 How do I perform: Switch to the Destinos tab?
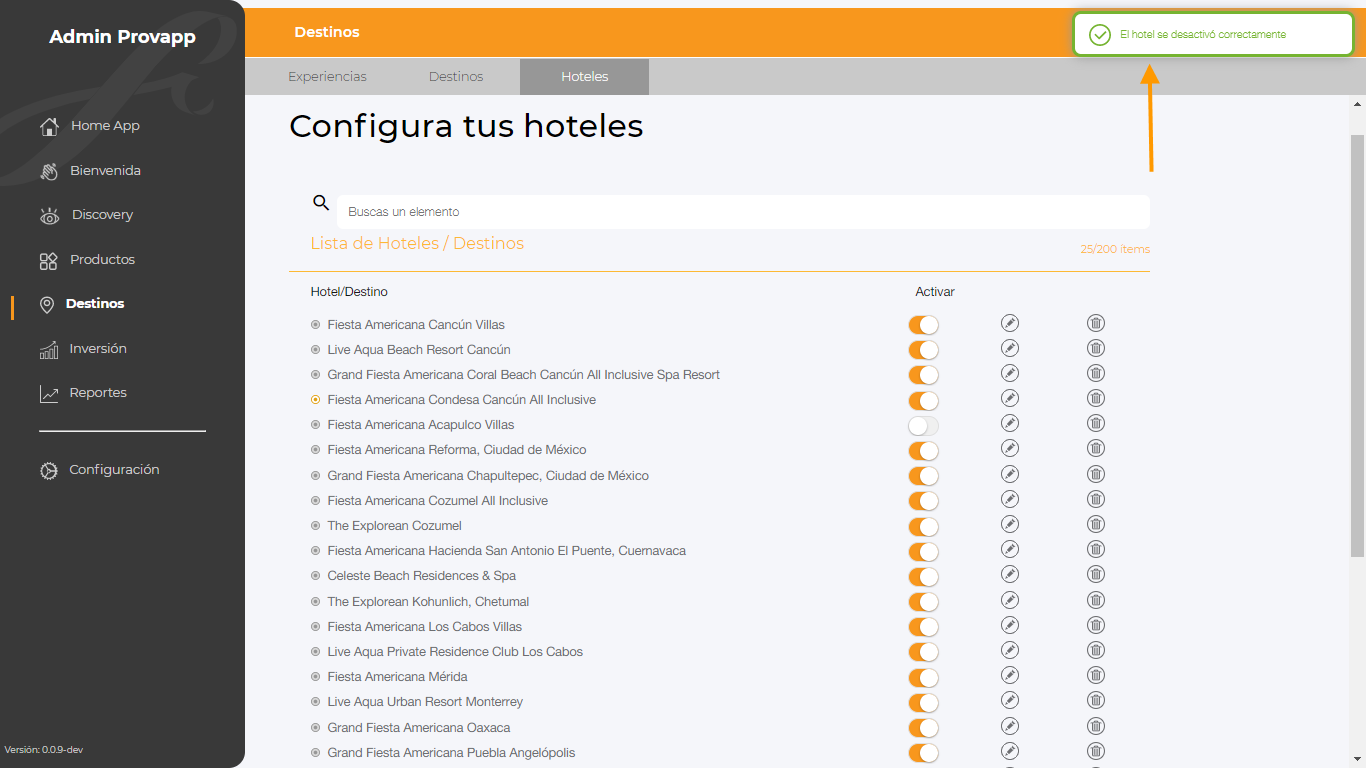click(456, 77)
